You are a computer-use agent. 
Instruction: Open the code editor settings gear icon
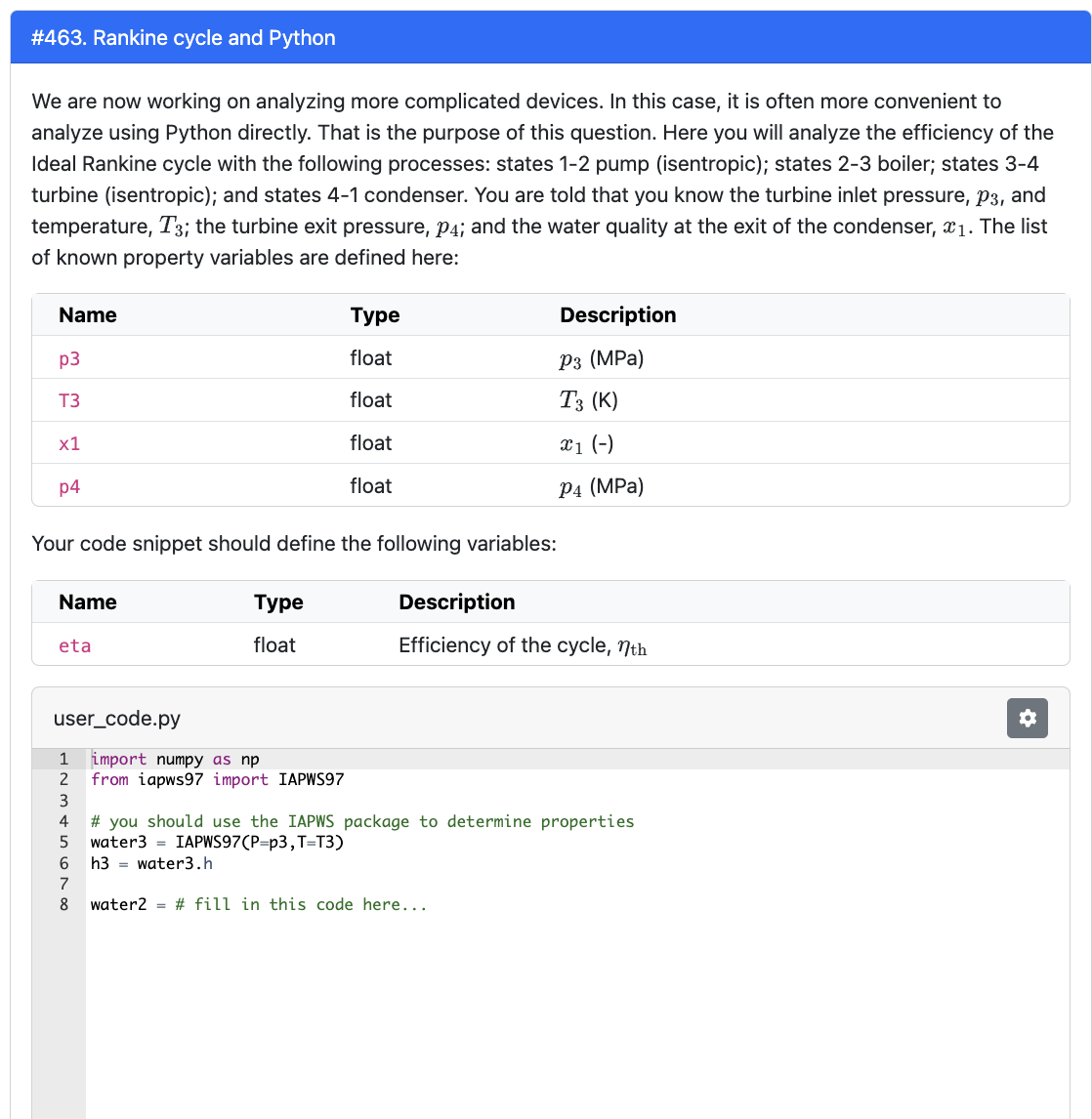coord(1027,718)
